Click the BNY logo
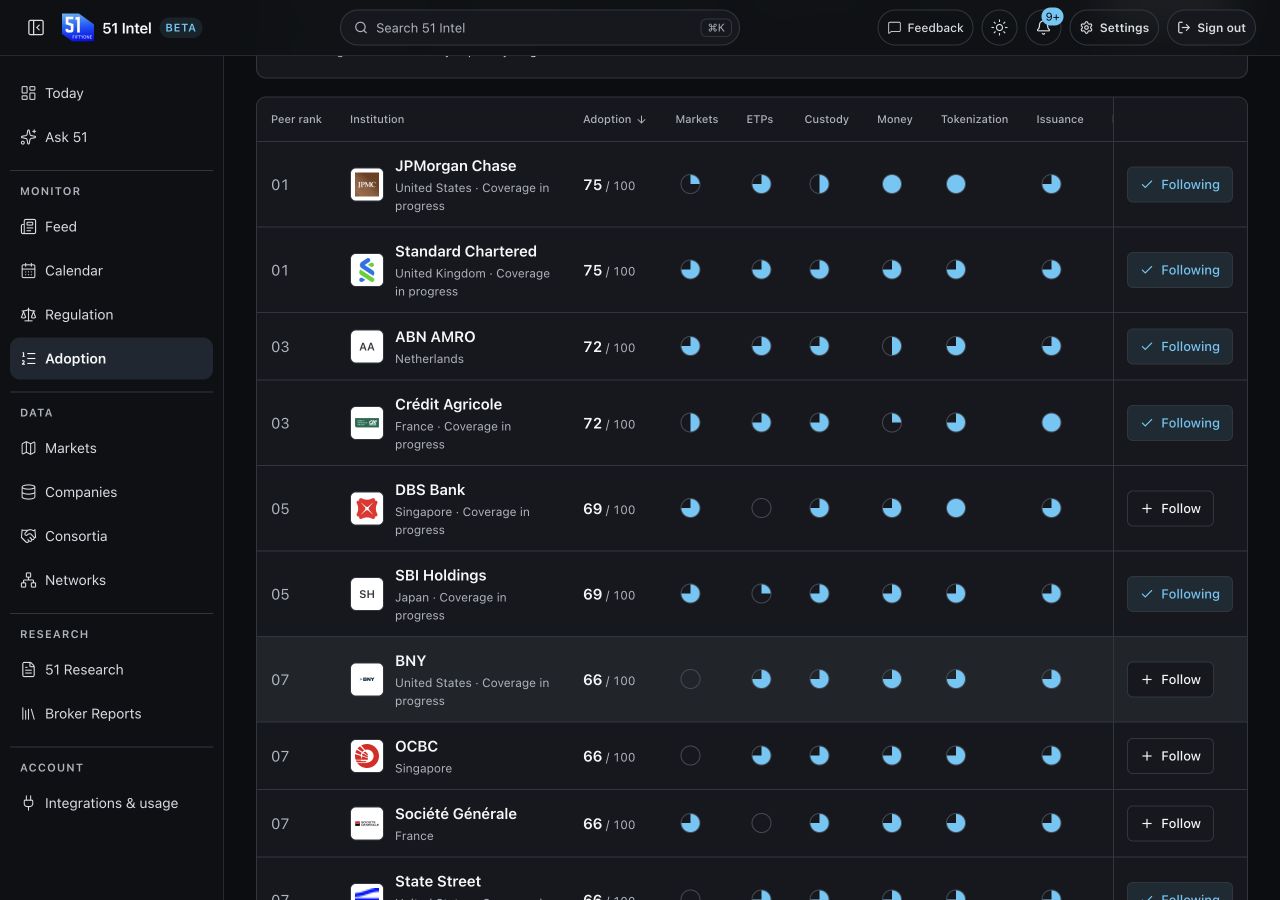Screen dimensions: 1280x900 pyautogui.click(x=367, y=680)
